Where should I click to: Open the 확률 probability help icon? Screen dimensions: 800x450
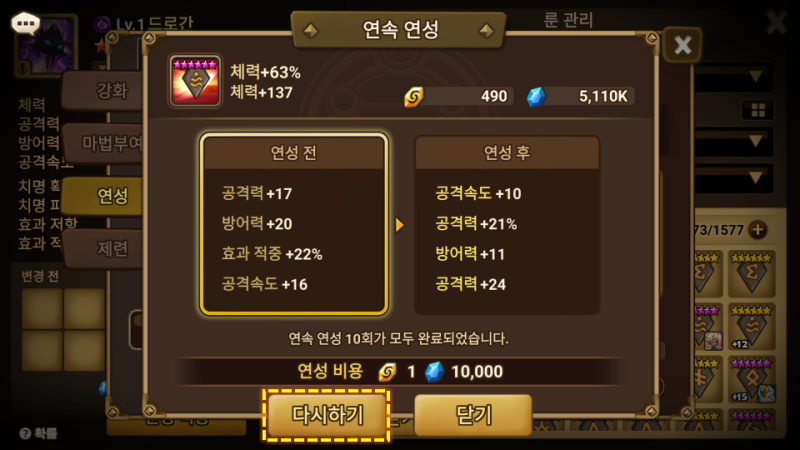[x=39, y=433]
